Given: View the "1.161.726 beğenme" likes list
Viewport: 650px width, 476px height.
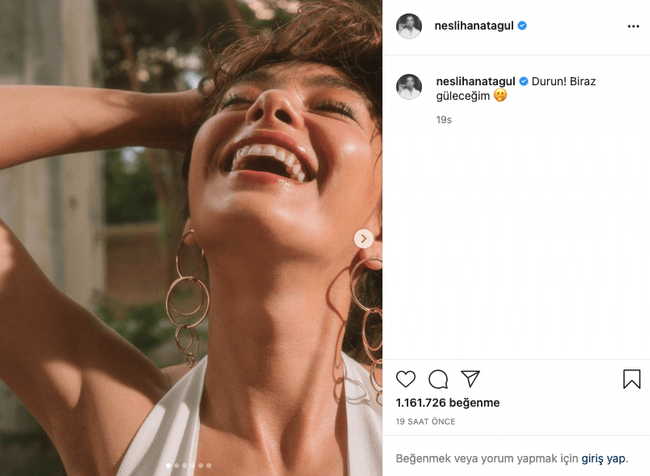Looking at the screenshot, I should pos(448,403).
